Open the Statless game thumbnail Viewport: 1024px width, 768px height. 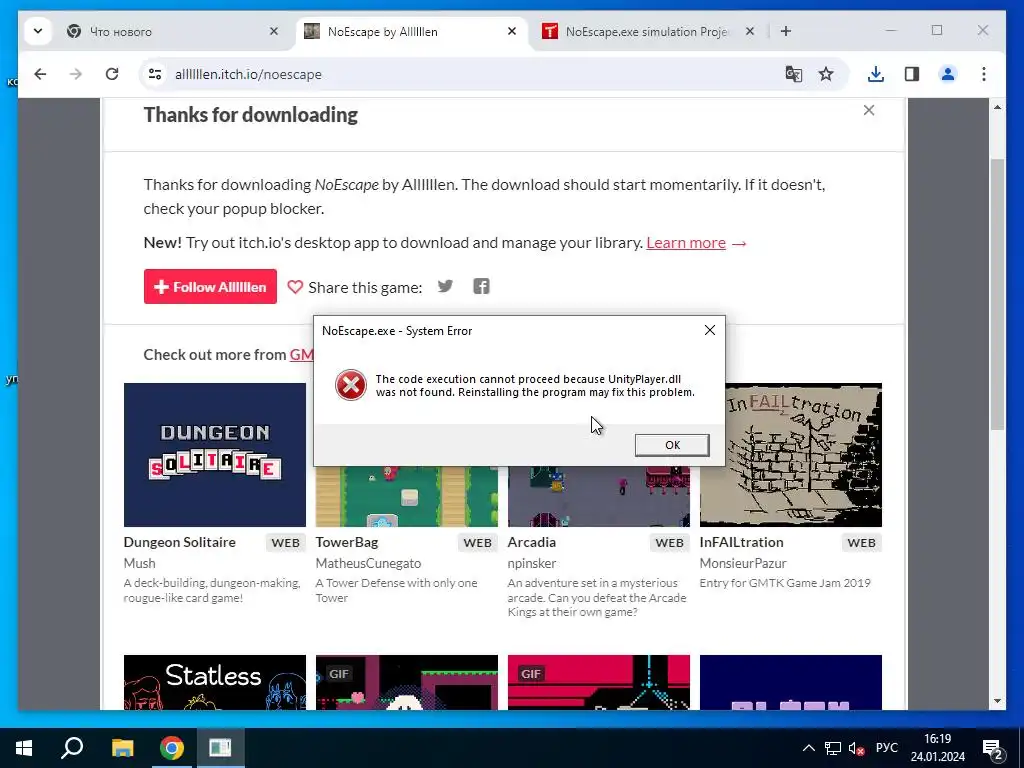[x=215, y=682]
